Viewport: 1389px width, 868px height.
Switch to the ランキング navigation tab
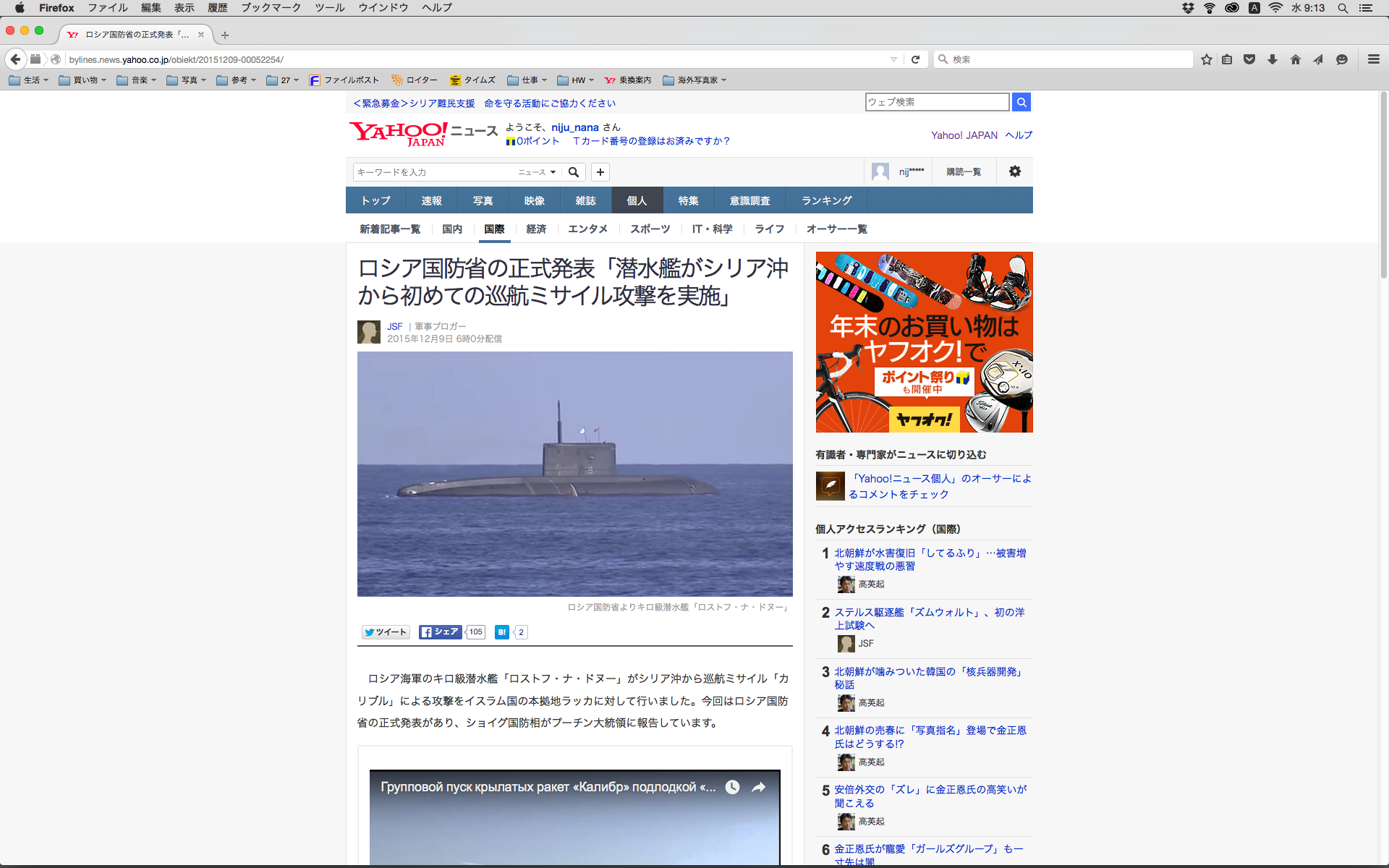pyautogui.click(x=826, y=200)
